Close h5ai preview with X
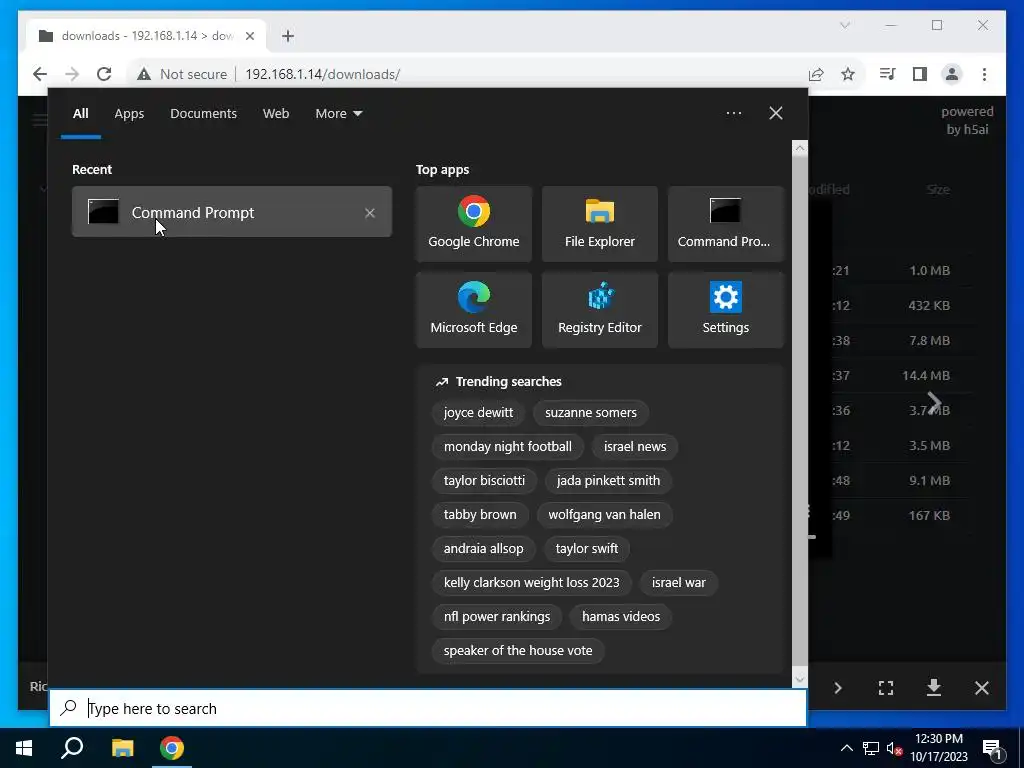1024x768 pixels. click(982, 688)
